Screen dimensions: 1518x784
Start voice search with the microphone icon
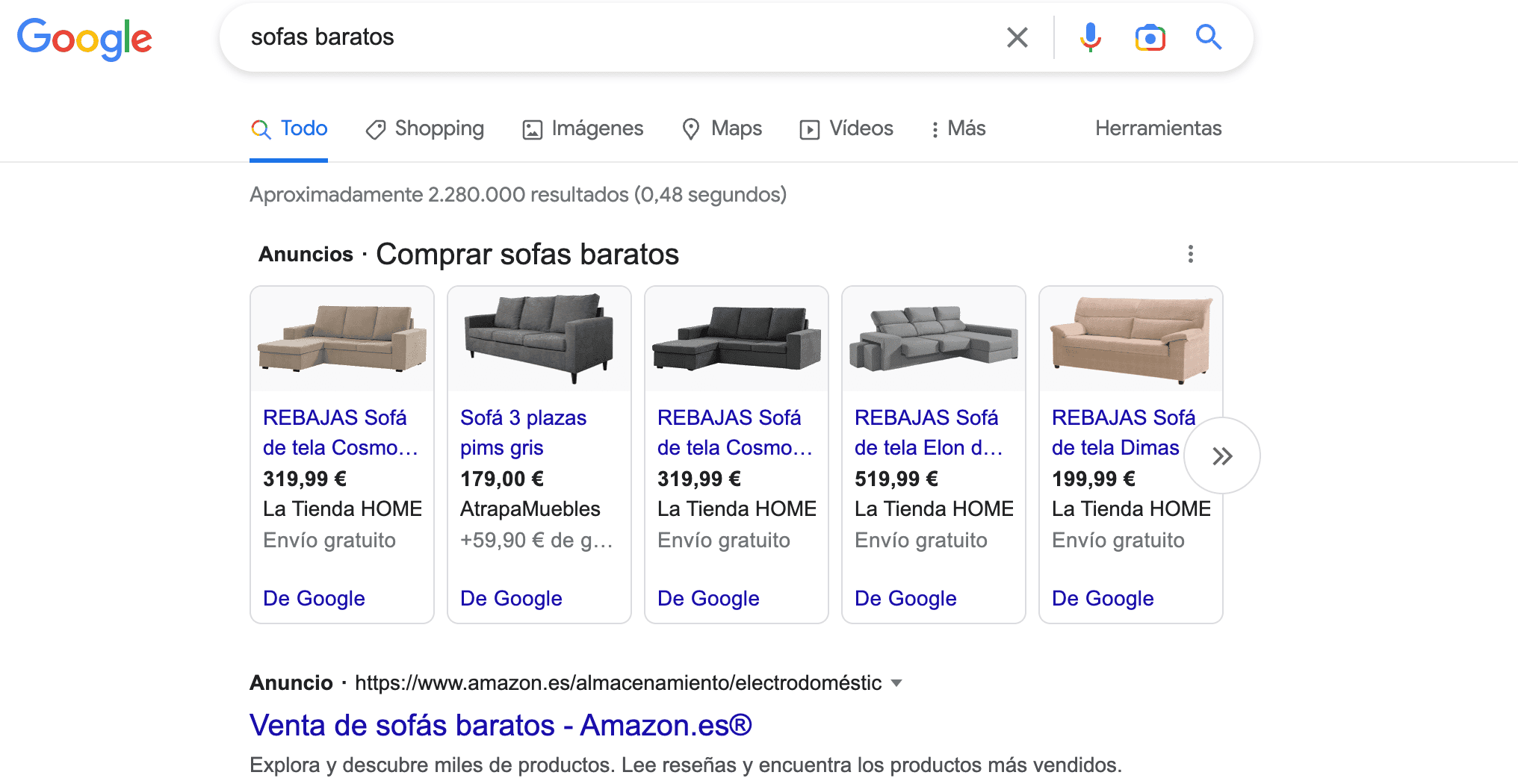click(x=1090, y=37)
